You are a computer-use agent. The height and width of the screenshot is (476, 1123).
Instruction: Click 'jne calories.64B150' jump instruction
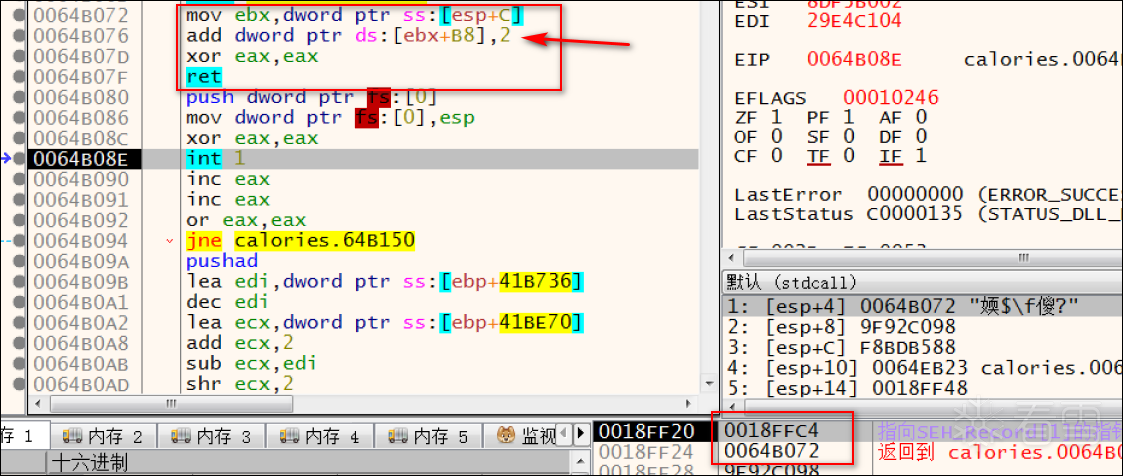click(300, 241)
